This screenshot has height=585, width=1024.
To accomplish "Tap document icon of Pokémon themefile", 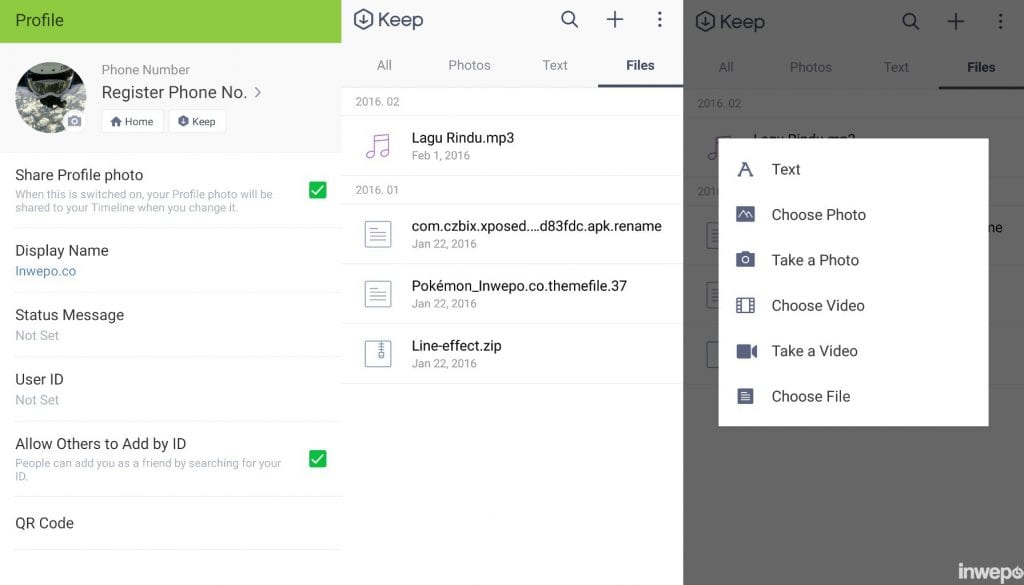I will pos(378,294).
